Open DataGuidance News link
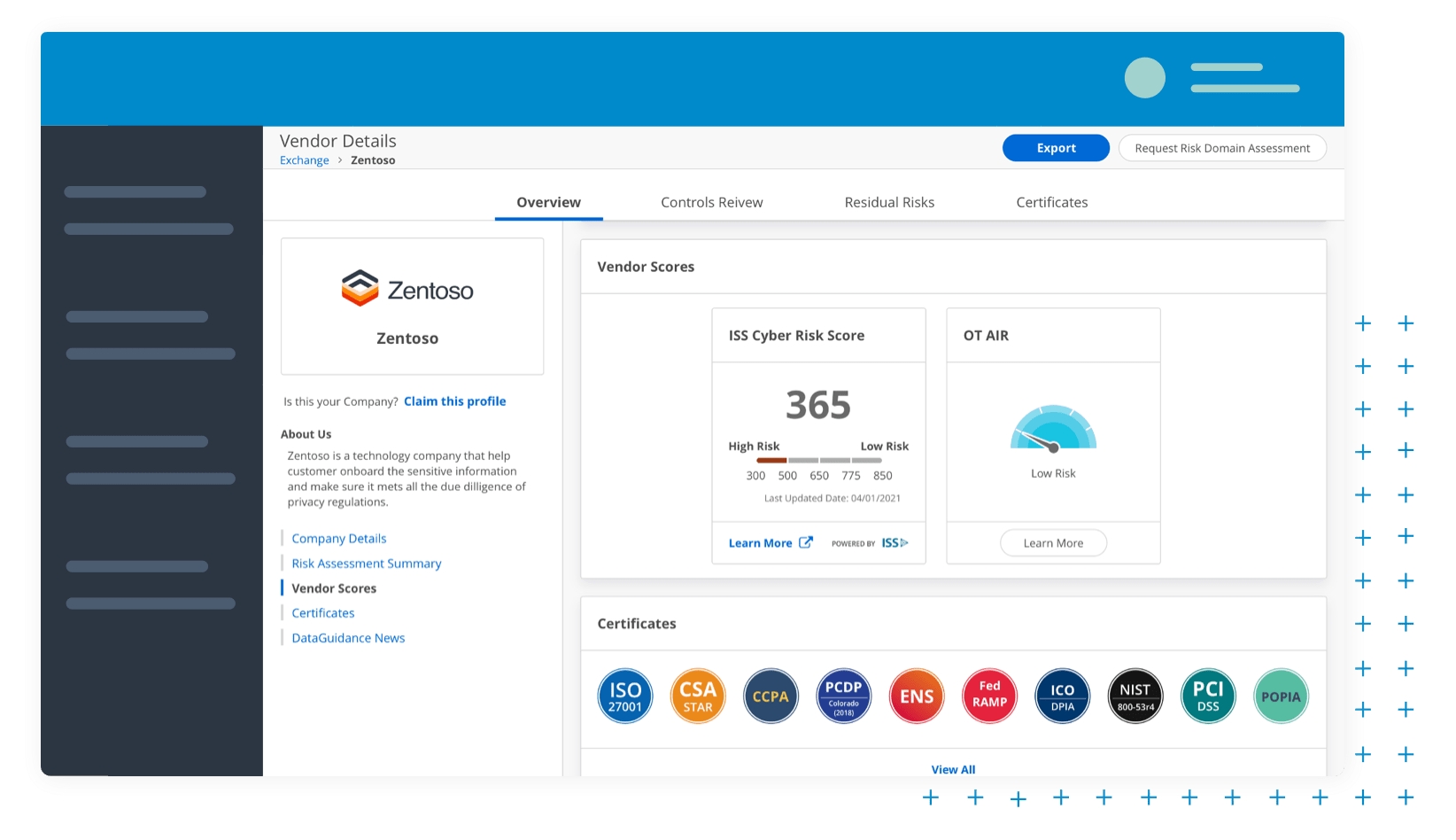This screenshot has width=1456, height=840. [348, 638]
